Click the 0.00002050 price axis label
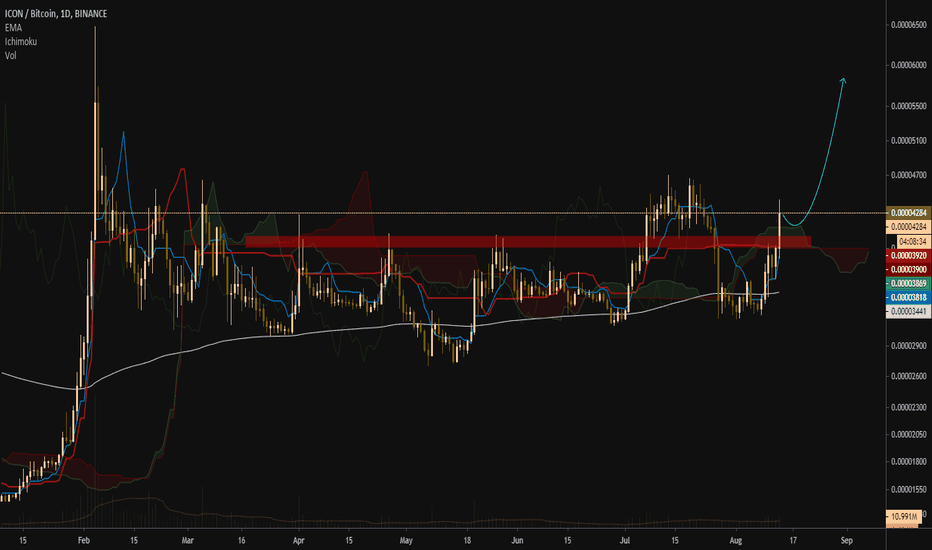The width and height of the screenshot is (932, 550). [908, 435]
